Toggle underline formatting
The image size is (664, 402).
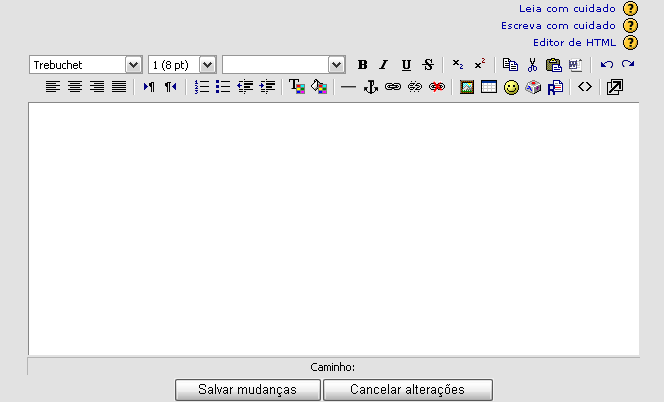(x=406, y=65)
